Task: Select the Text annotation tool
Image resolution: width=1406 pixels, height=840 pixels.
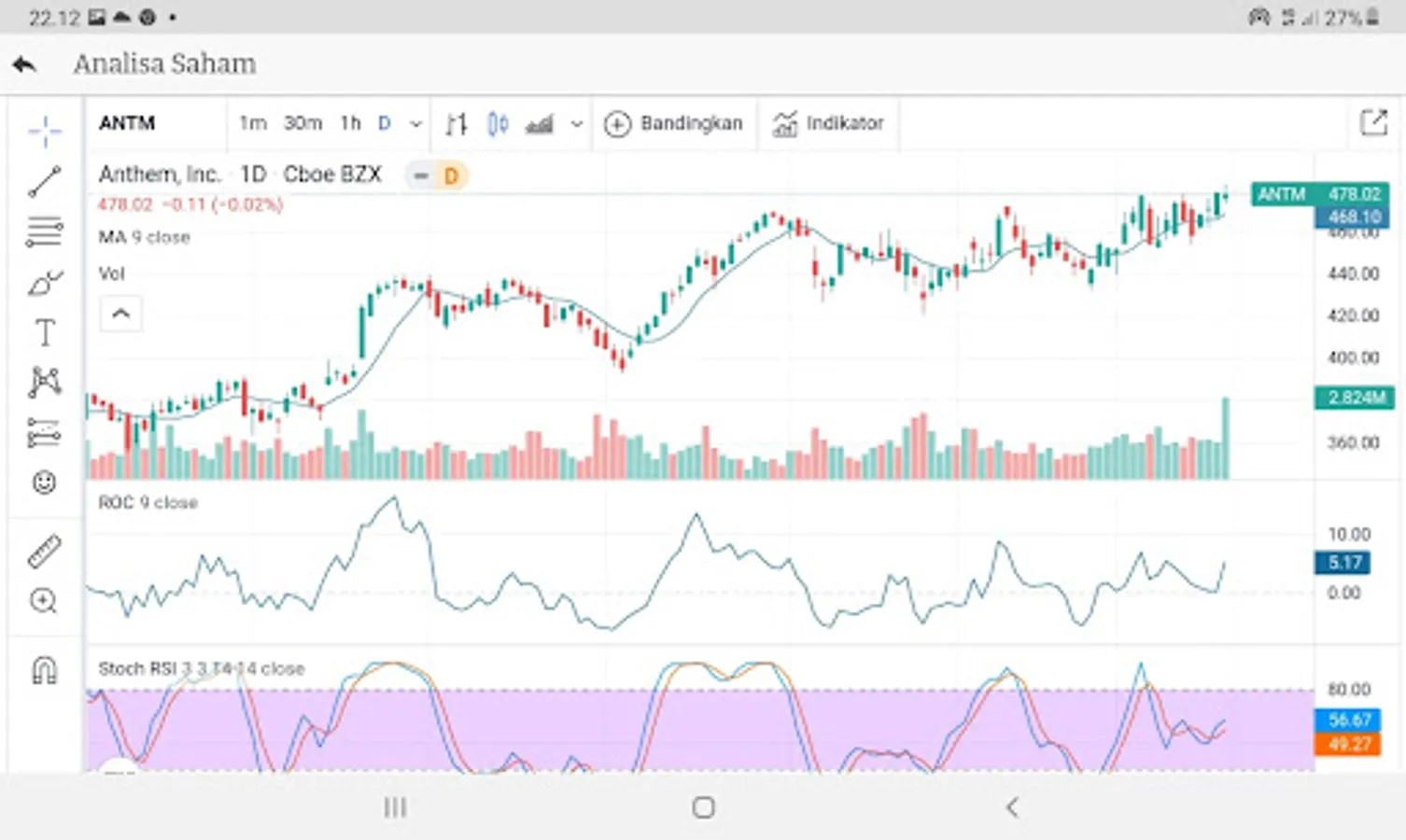Action: tap(44, 333)
